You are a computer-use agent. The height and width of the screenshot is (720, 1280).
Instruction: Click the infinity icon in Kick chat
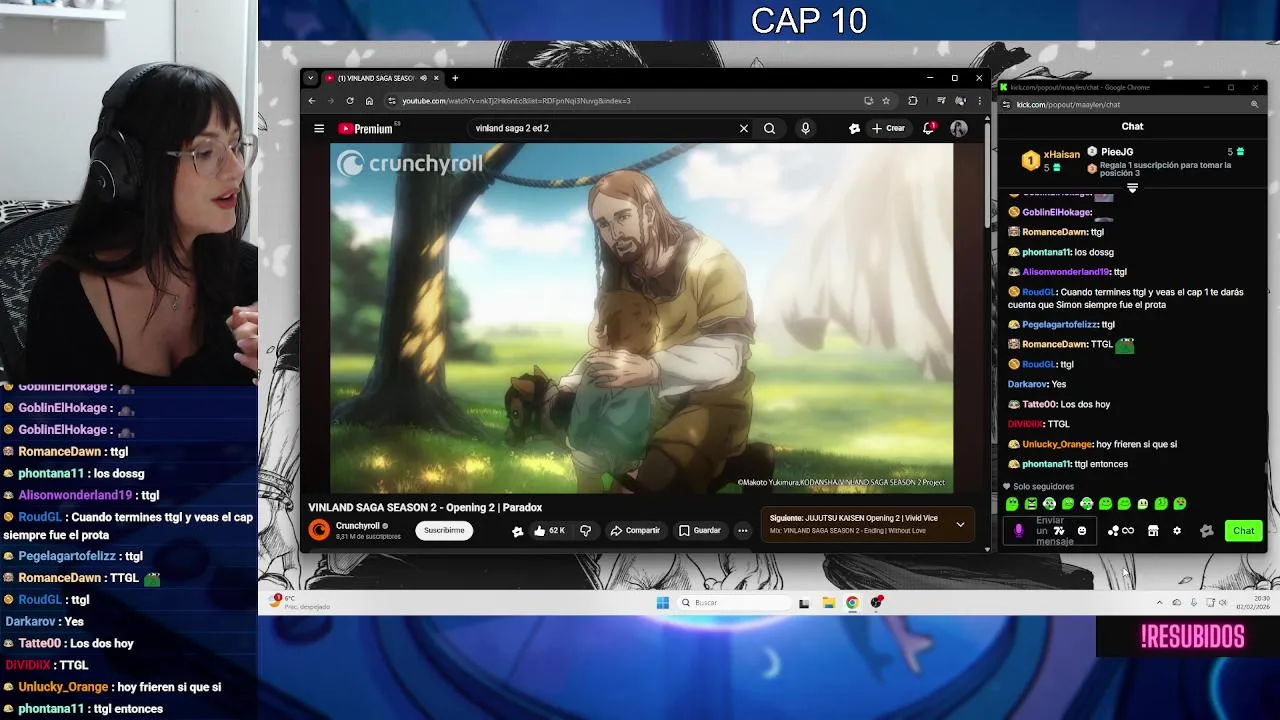pos(1128,531)
